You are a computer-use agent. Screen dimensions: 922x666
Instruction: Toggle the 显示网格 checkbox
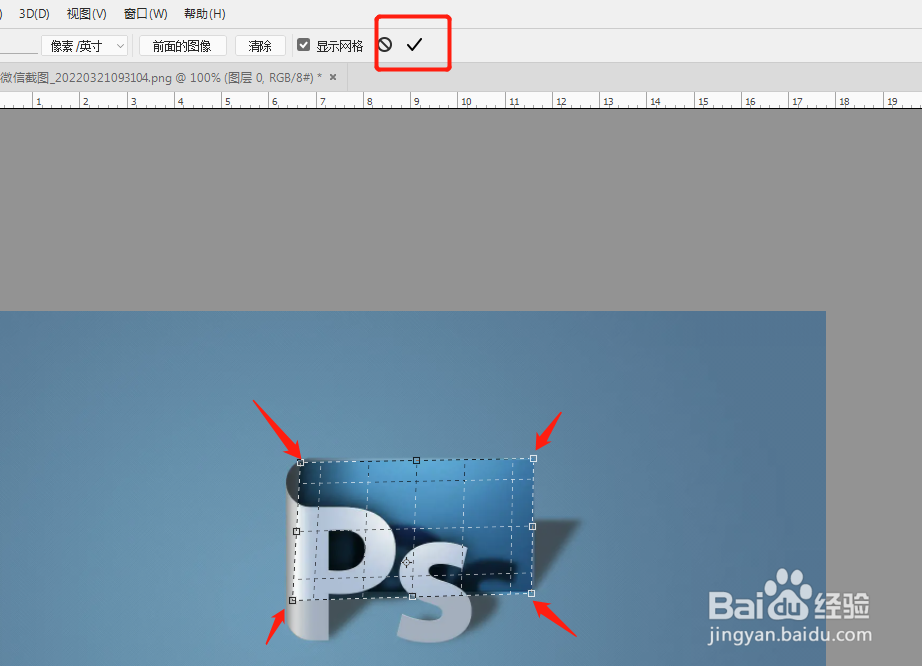(x=303, y=45)
